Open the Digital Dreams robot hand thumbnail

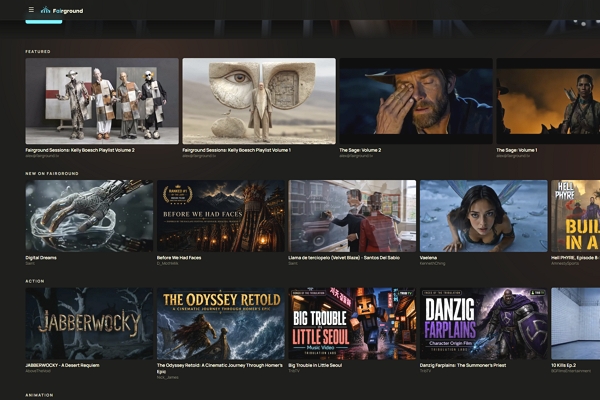click(89, 216)
